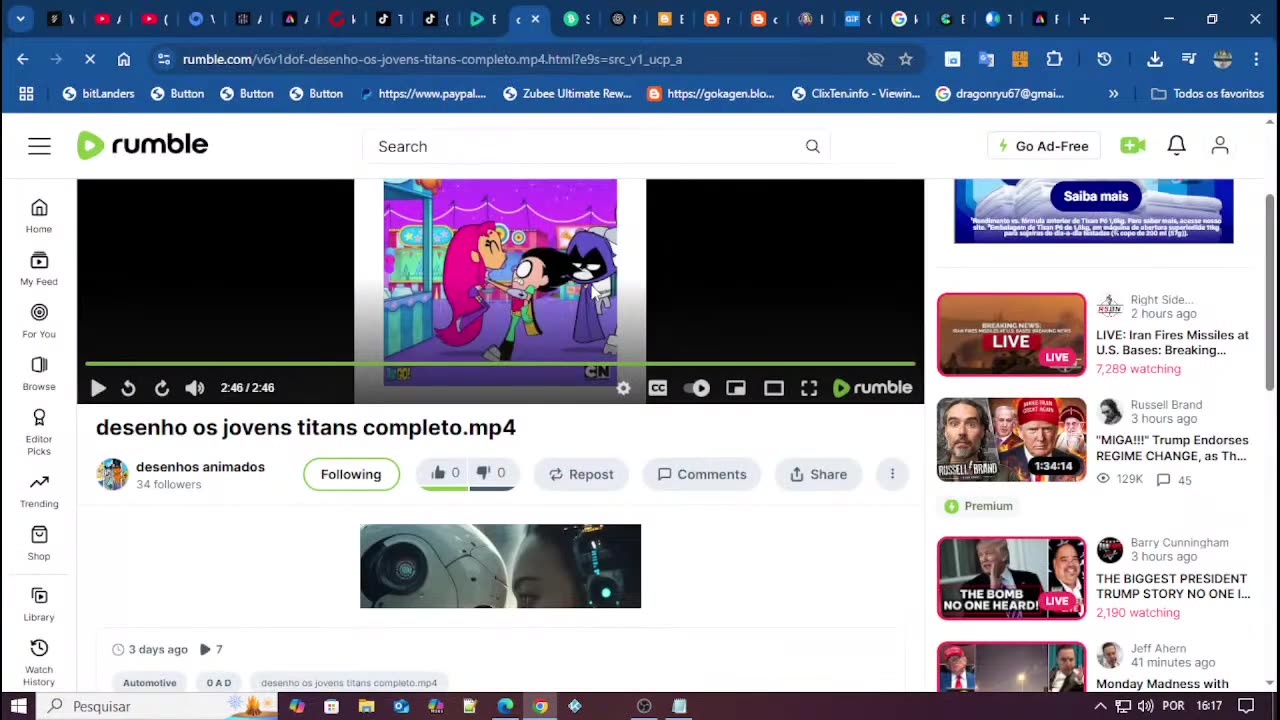The height and width of the screenshot is (720, 1280).
Task: Click the search magnifier icon
Action: click(x=812, y=146)
